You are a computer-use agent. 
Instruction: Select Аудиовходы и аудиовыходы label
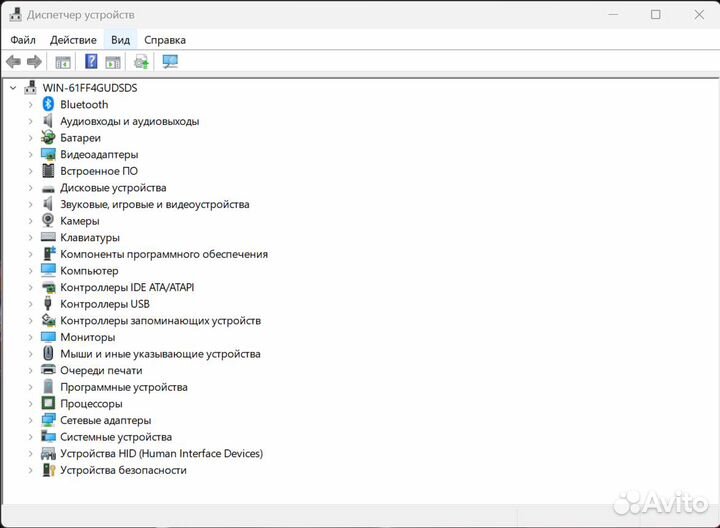pos(130,121)
